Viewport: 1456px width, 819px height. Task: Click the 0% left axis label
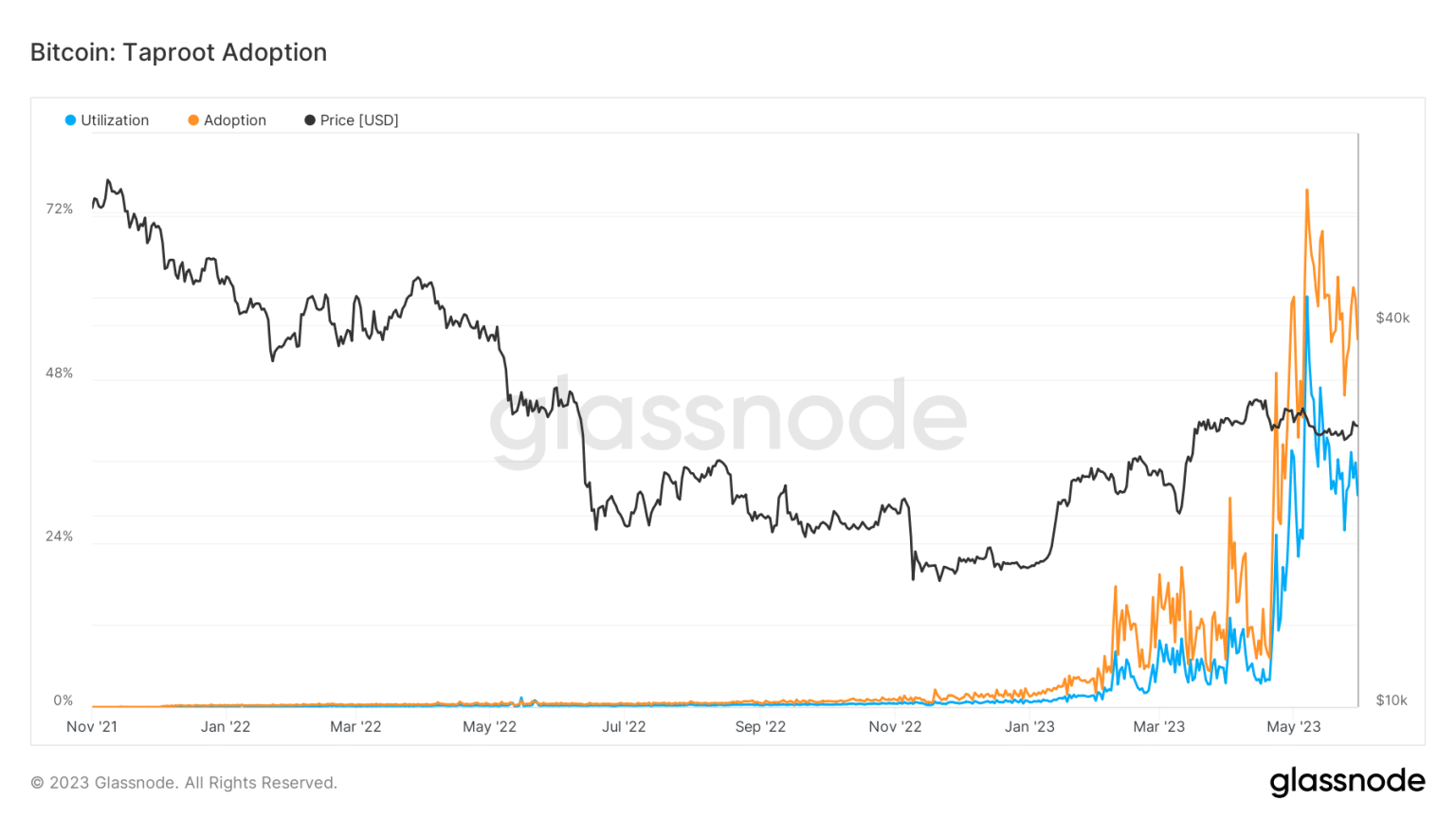pos(63,701)
